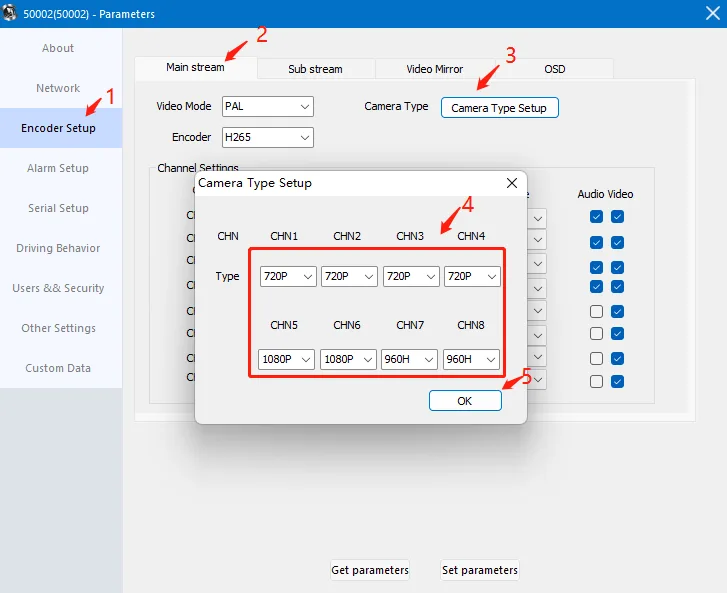Image resolution: width=727 pixels, height=593 pixels.
Task: Go to Alarm Setup
Action: tap(58, 168)
